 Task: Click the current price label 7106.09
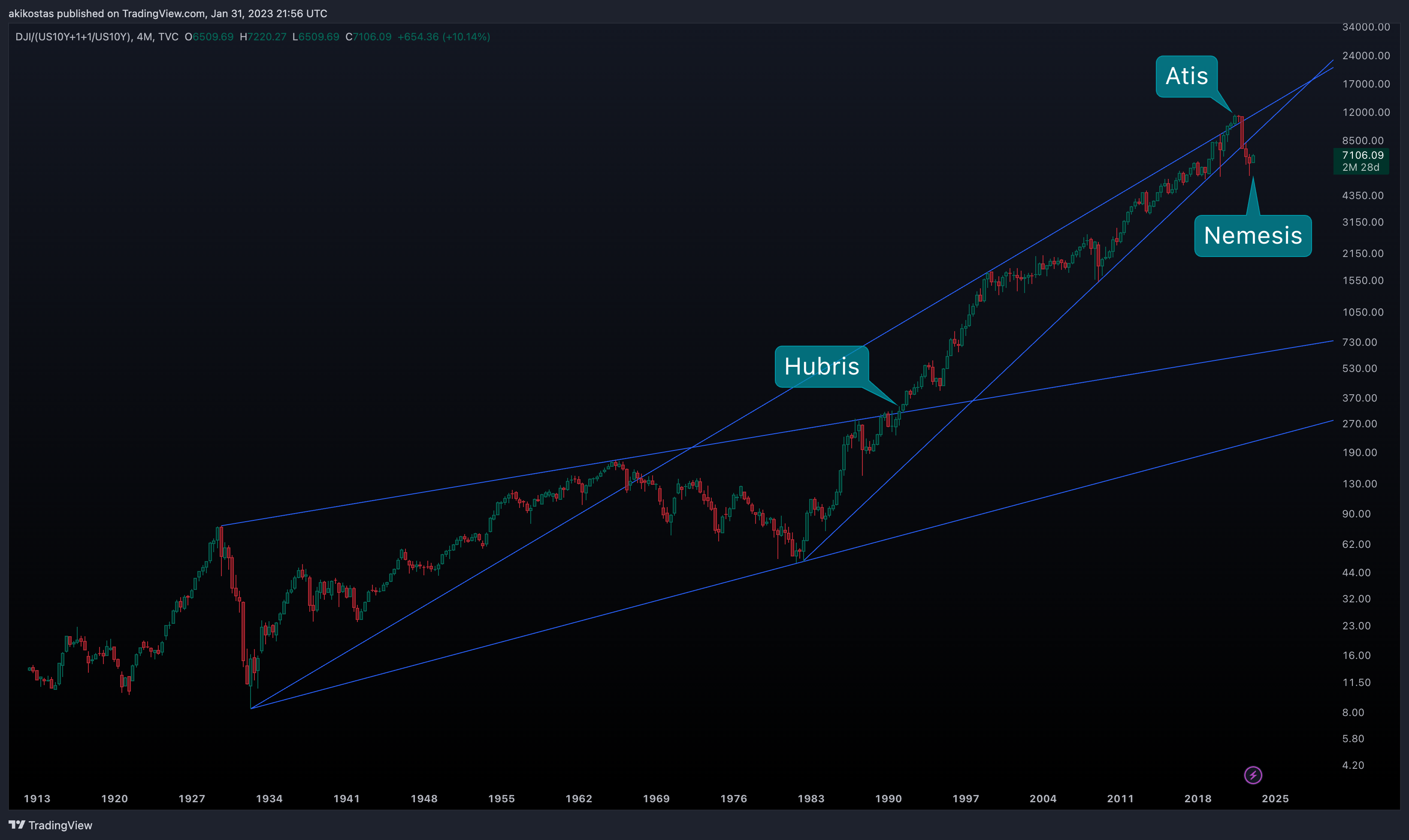[x=1363, y=155]
